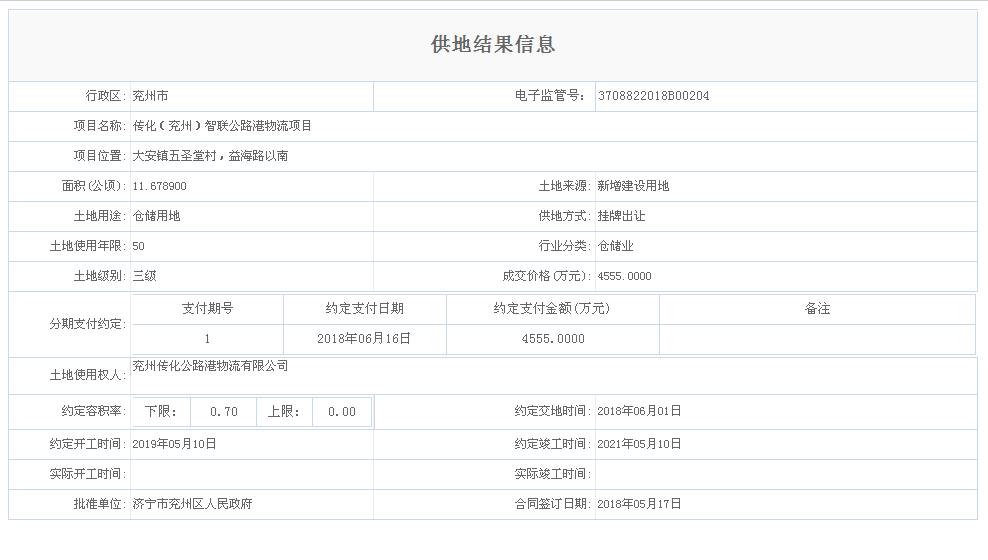The image size is (988, 560).
Task: Click the land user field 兖州传化公路港物流有限公司
Action: [210, 366]
